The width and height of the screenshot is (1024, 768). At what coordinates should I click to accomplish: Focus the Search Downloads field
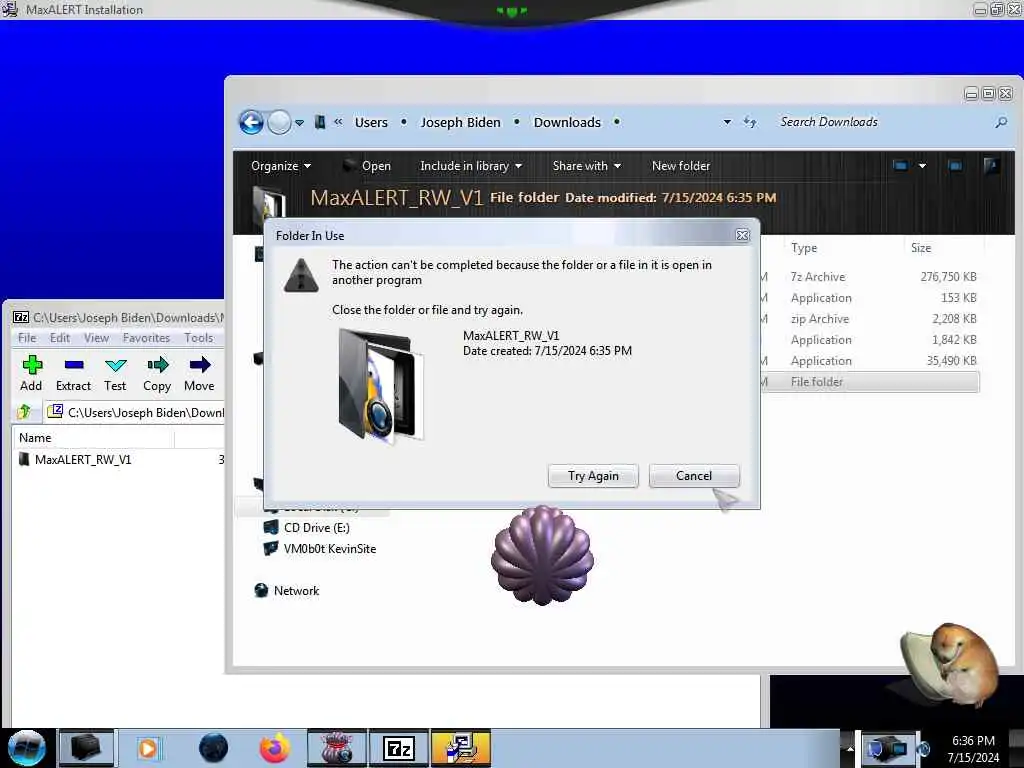pos(882,122)
